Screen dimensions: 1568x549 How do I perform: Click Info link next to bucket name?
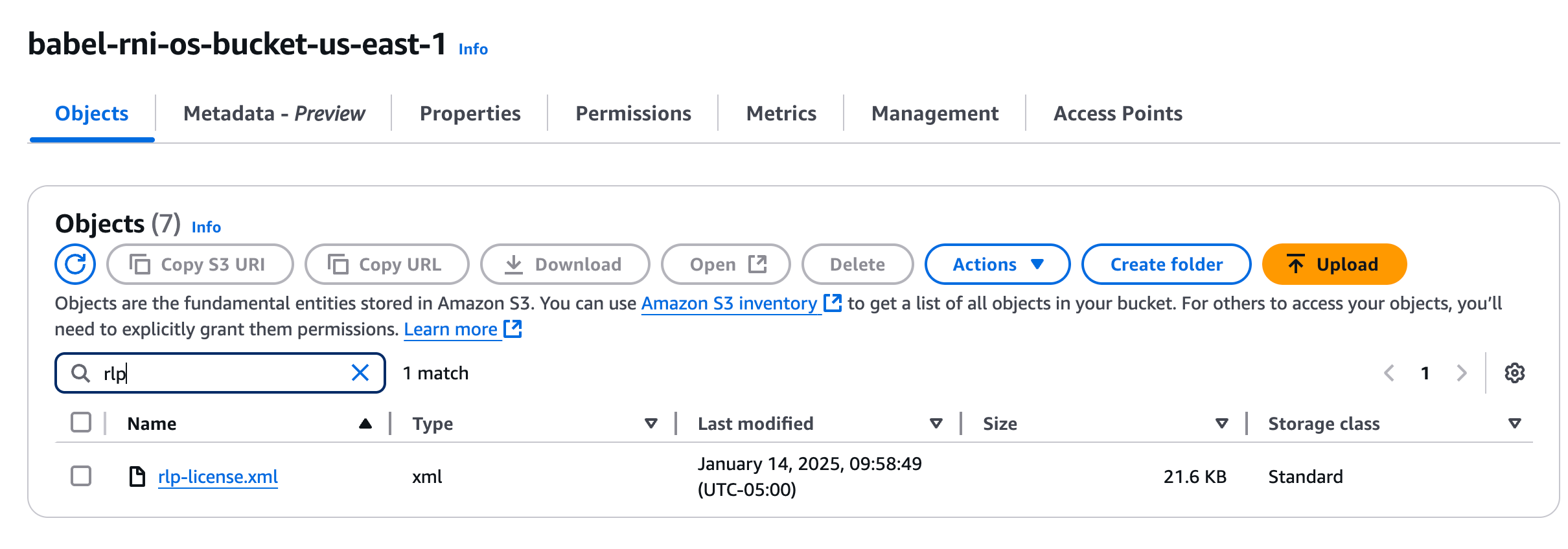(473, 49)
